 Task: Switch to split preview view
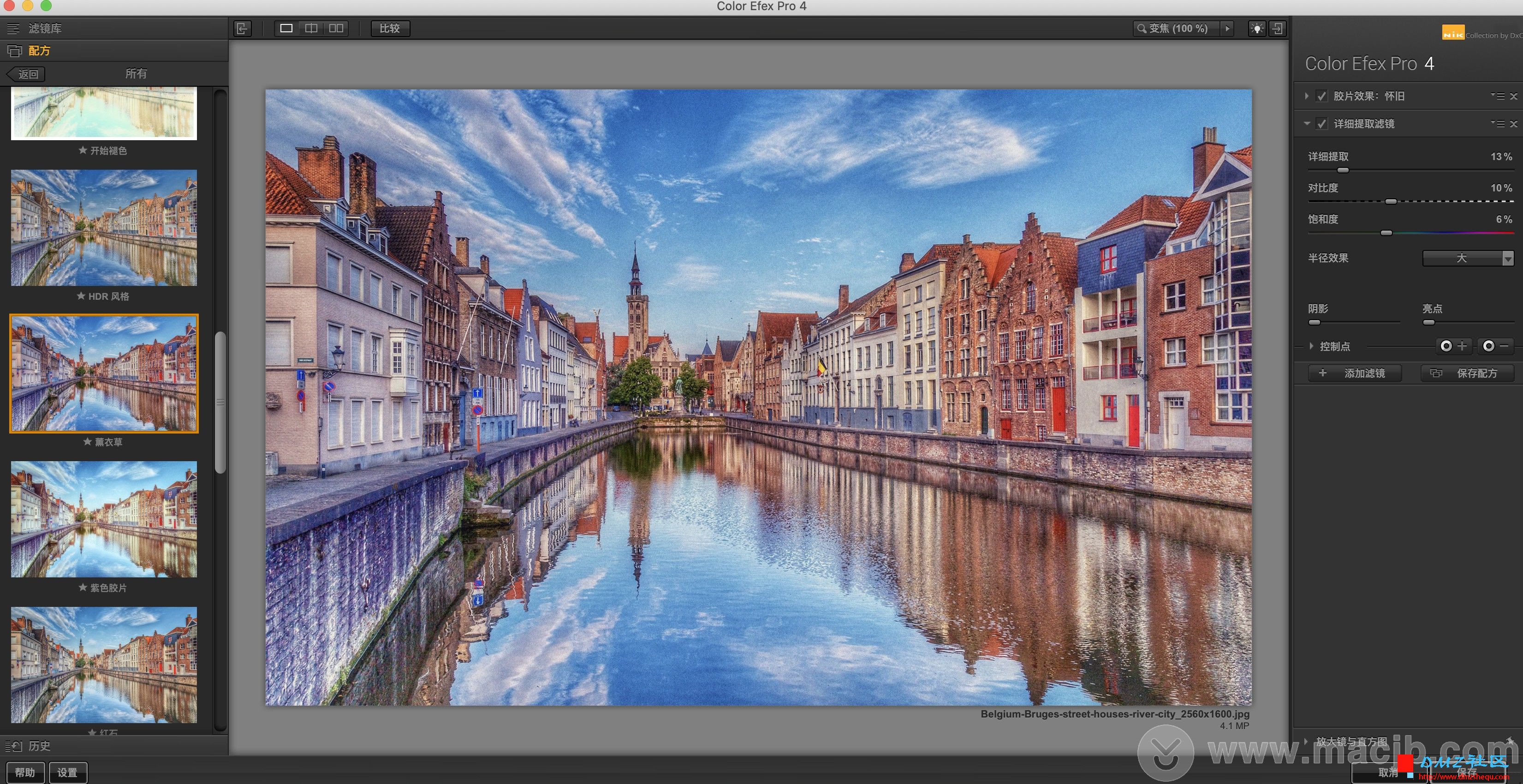(311, 29)
